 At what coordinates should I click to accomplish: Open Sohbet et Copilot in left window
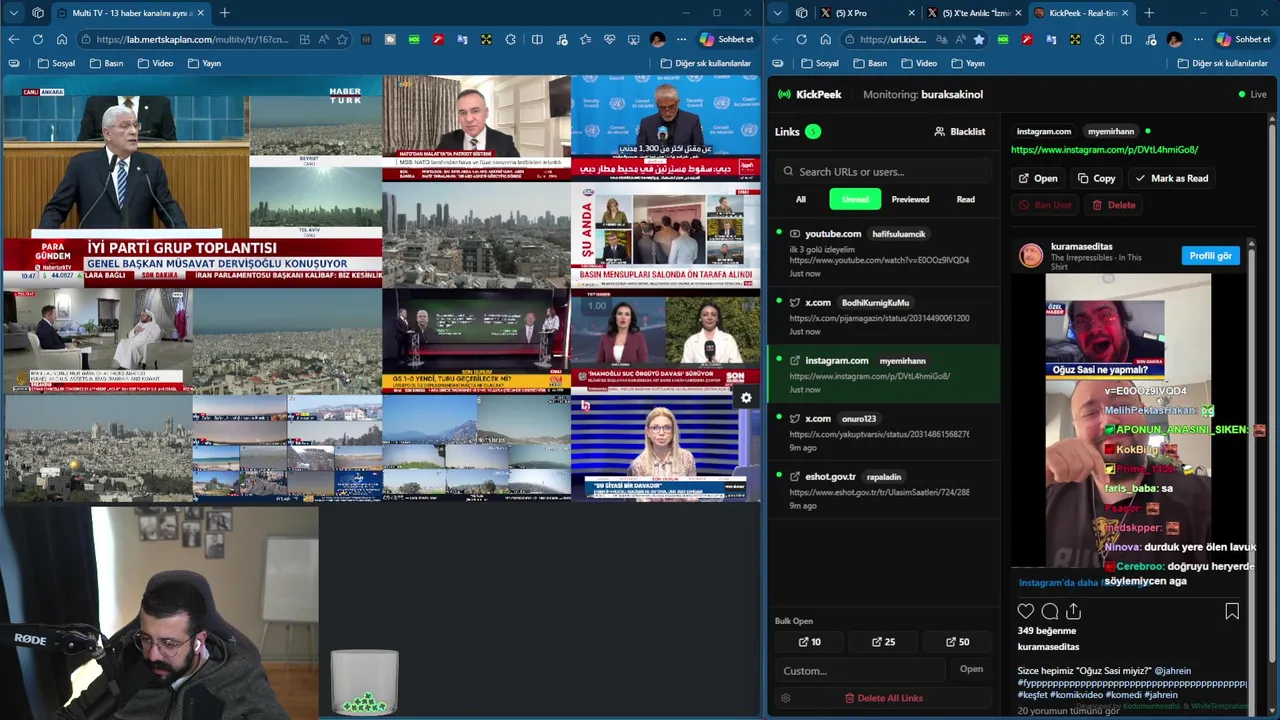point(727,39)
